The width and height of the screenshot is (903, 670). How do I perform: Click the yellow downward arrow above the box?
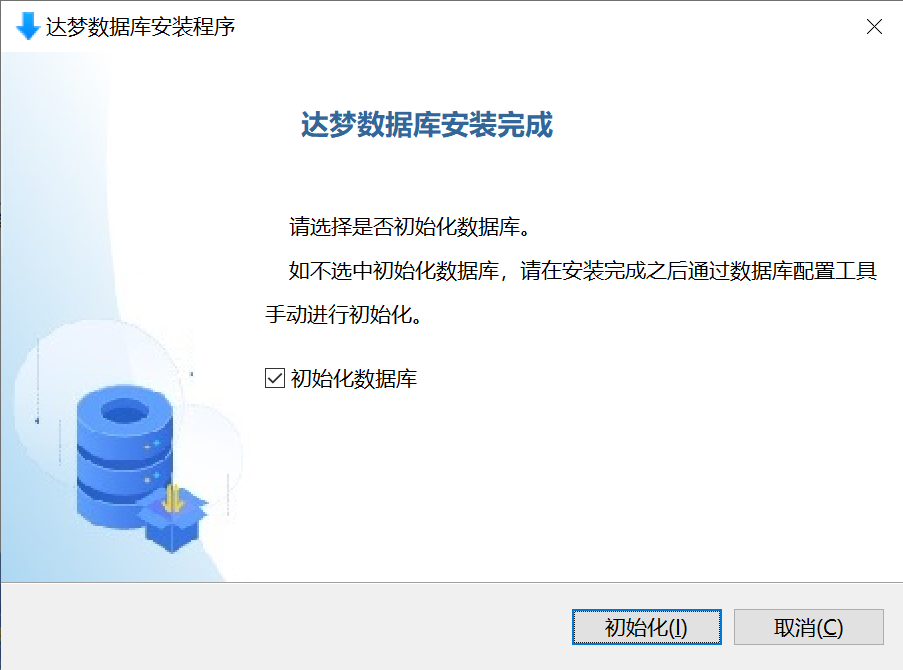pos(172,498)
